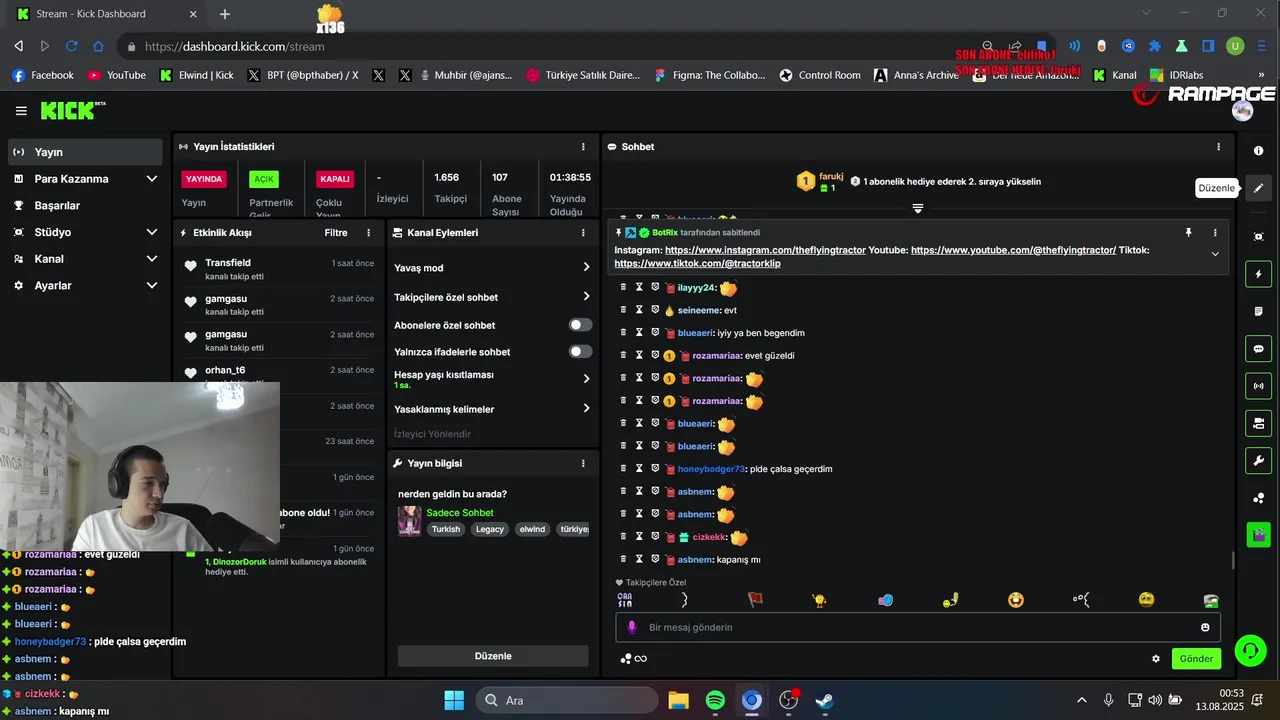
Task: Open the Facebook bookmark
Action: [x=43, y=75]
